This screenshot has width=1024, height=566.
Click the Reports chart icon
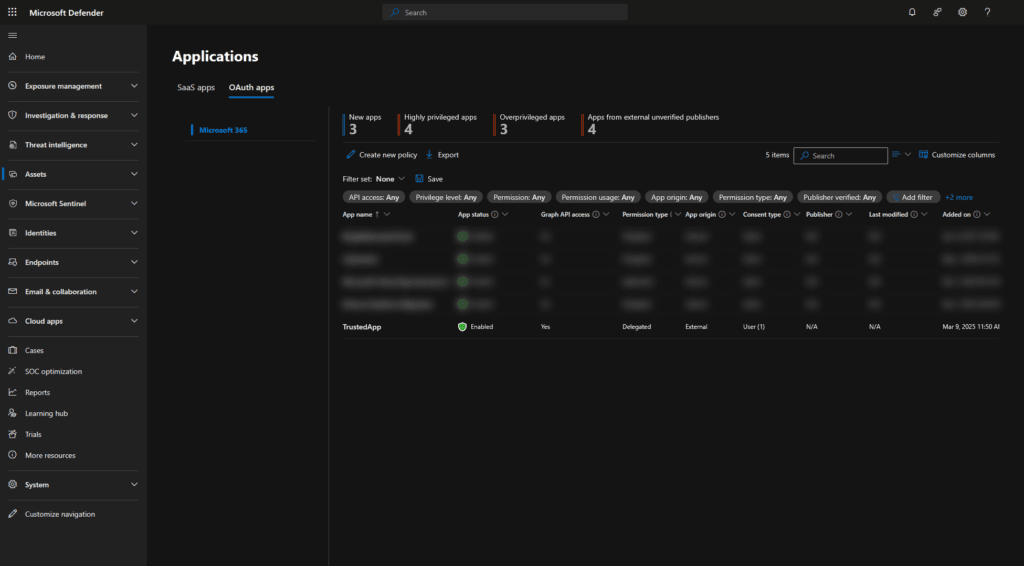pyautogui.click(x=12, y=392)
